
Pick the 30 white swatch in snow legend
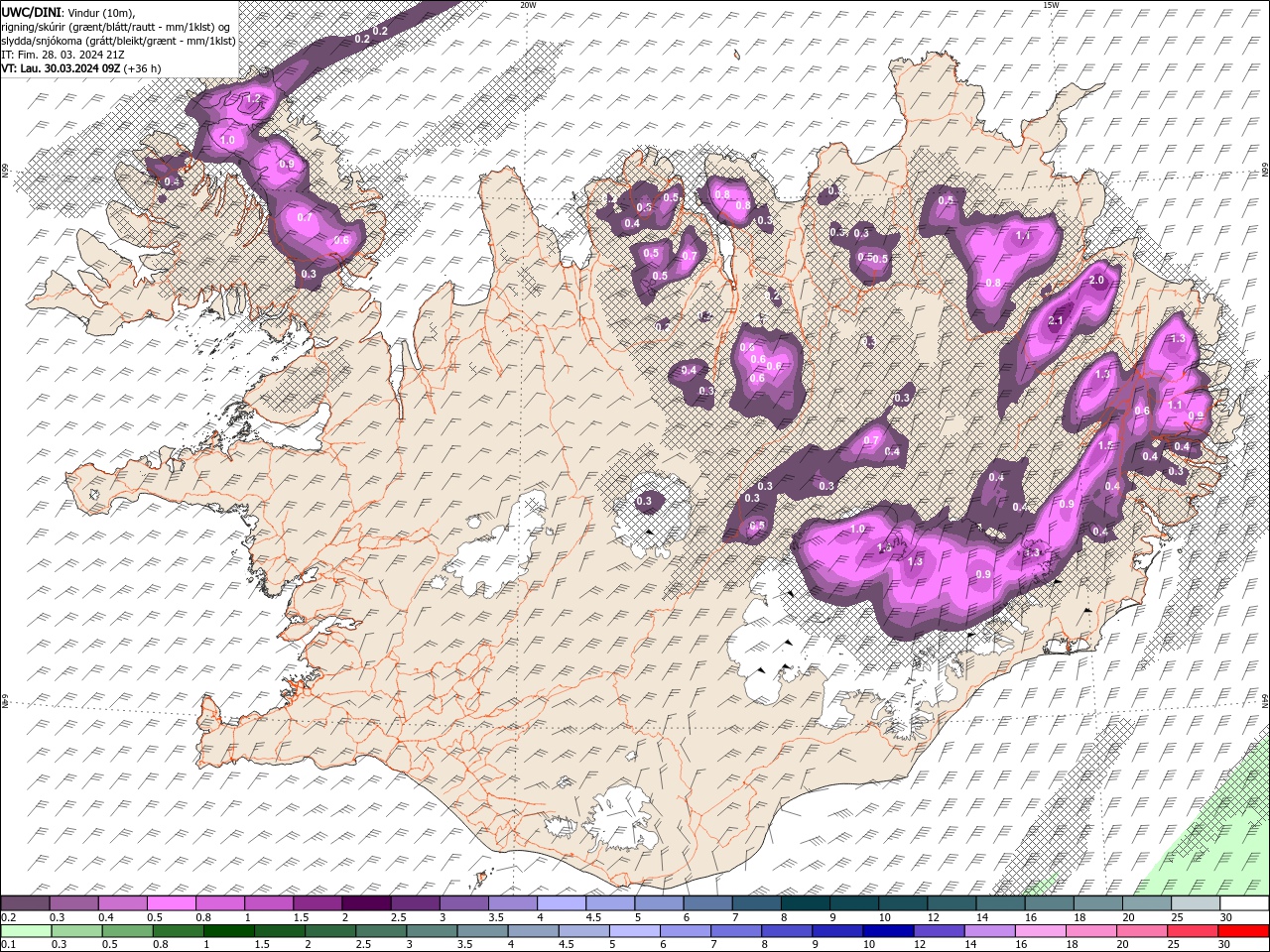(x=1244, y=903)
